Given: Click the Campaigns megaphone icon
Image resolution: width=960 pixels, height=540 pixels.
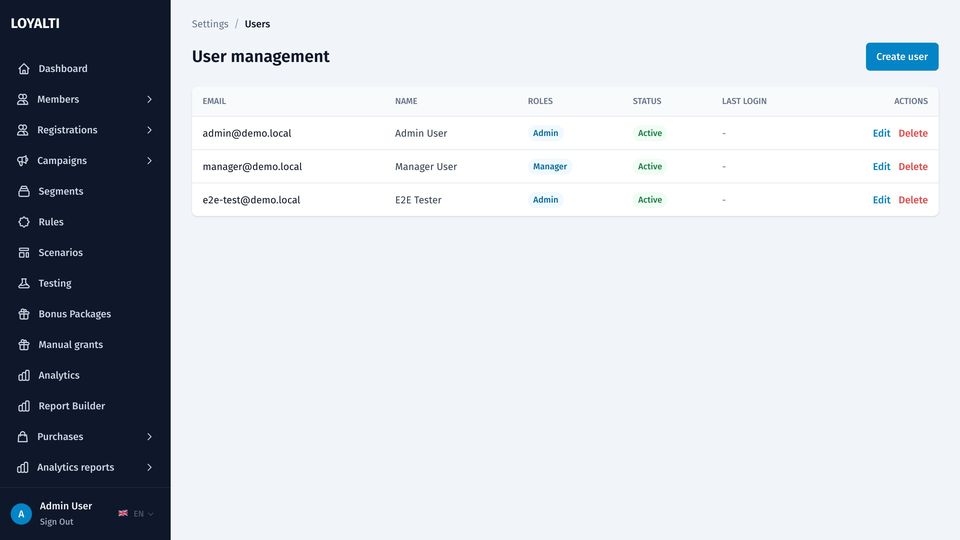Looking at the screenshot, I should click(23, 160).
